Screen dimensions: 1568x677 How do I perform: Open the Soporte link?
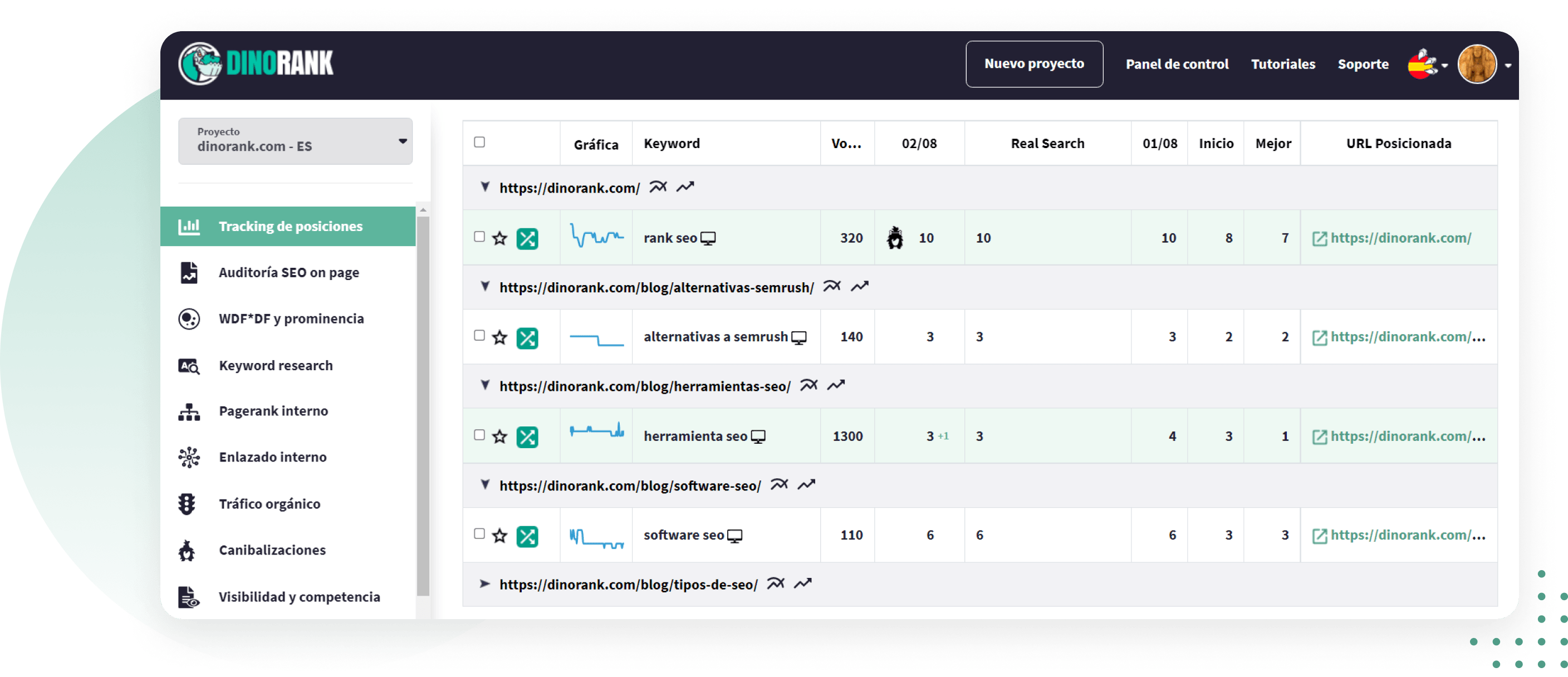click(1363, 64)
